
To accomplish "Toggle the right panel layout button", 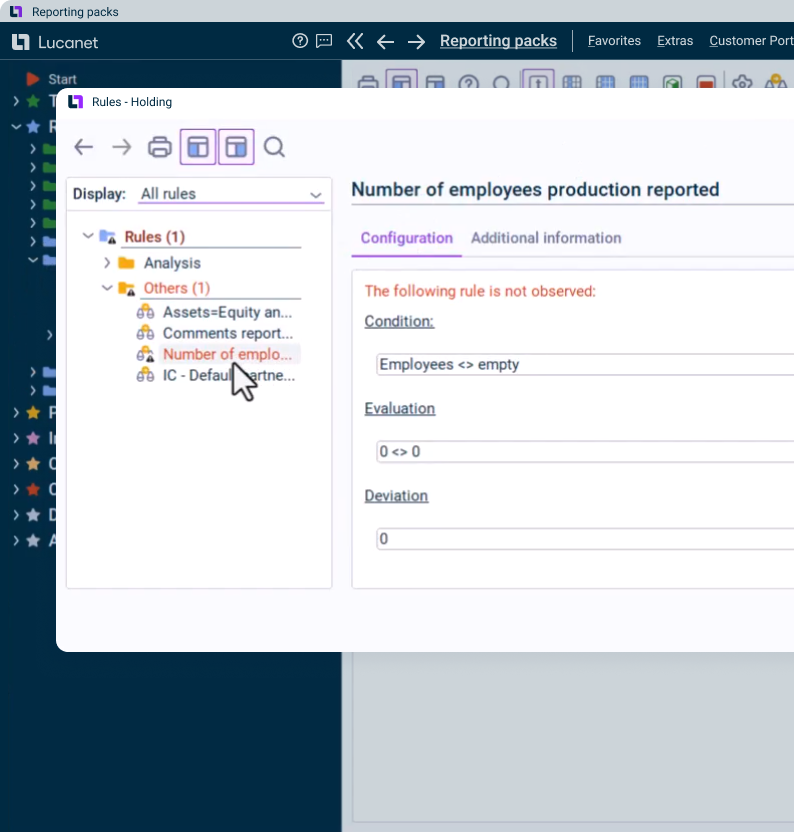I will pyautogui.click(x=236, y=148).
